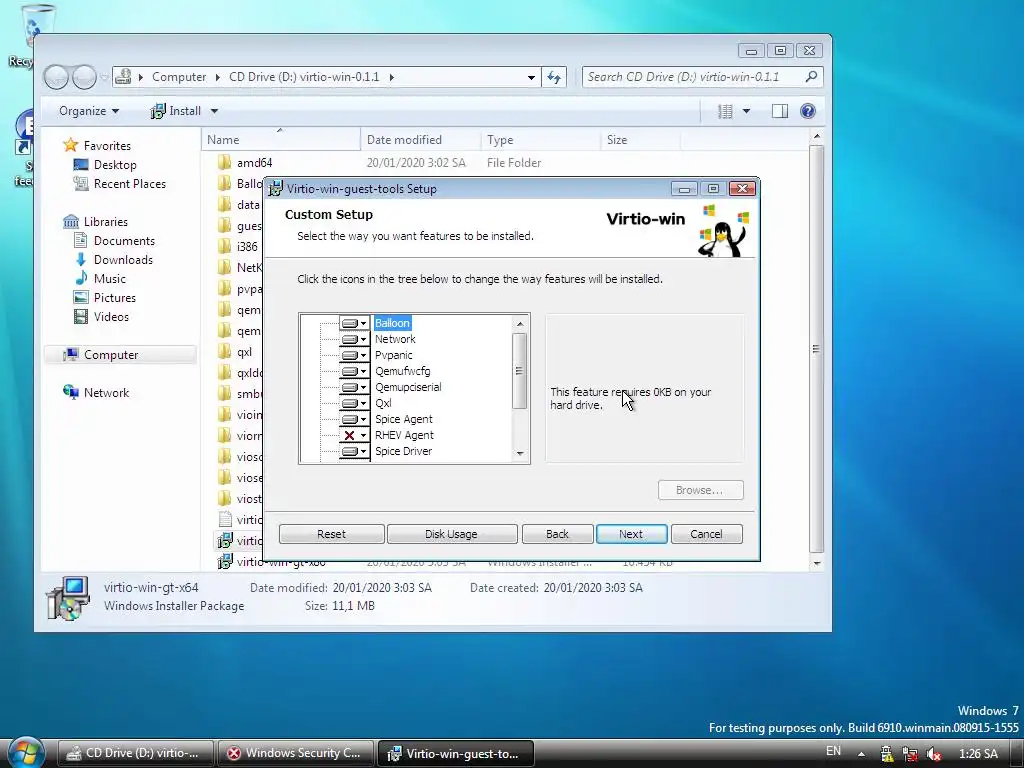The height and width of the screenshot is (768, 1024).
Task: Open the Start menu
Action: tap(26, 752)
